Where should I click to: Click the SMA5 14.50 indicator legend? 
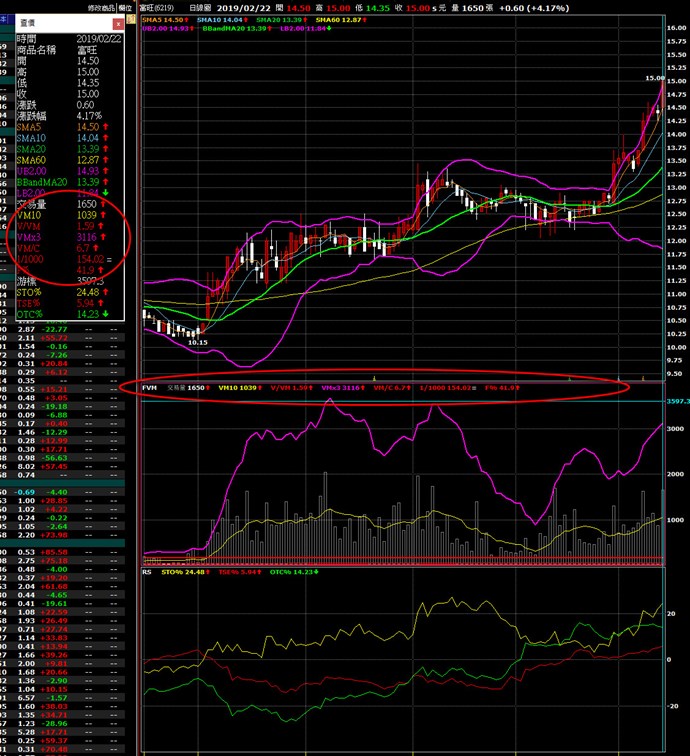[164, 18]
